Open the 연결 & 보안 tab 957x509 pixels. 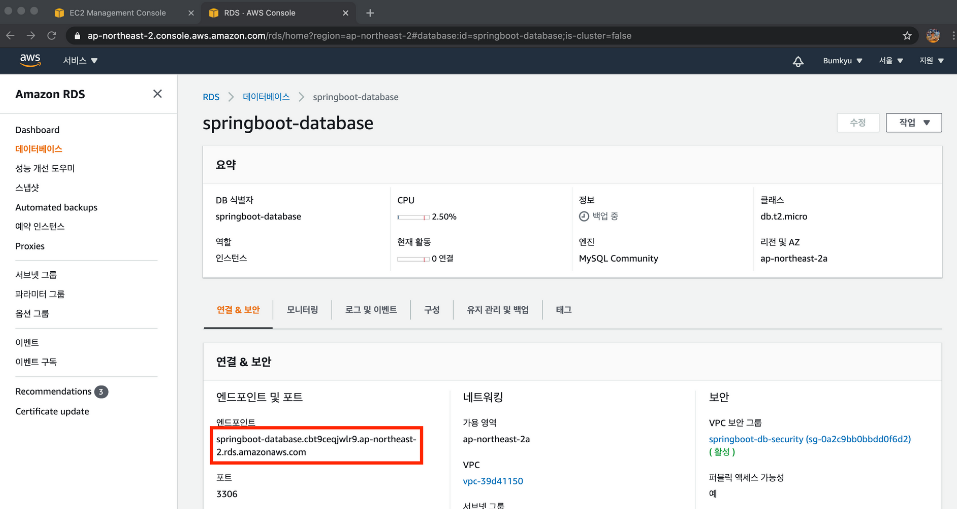(238, 310)
